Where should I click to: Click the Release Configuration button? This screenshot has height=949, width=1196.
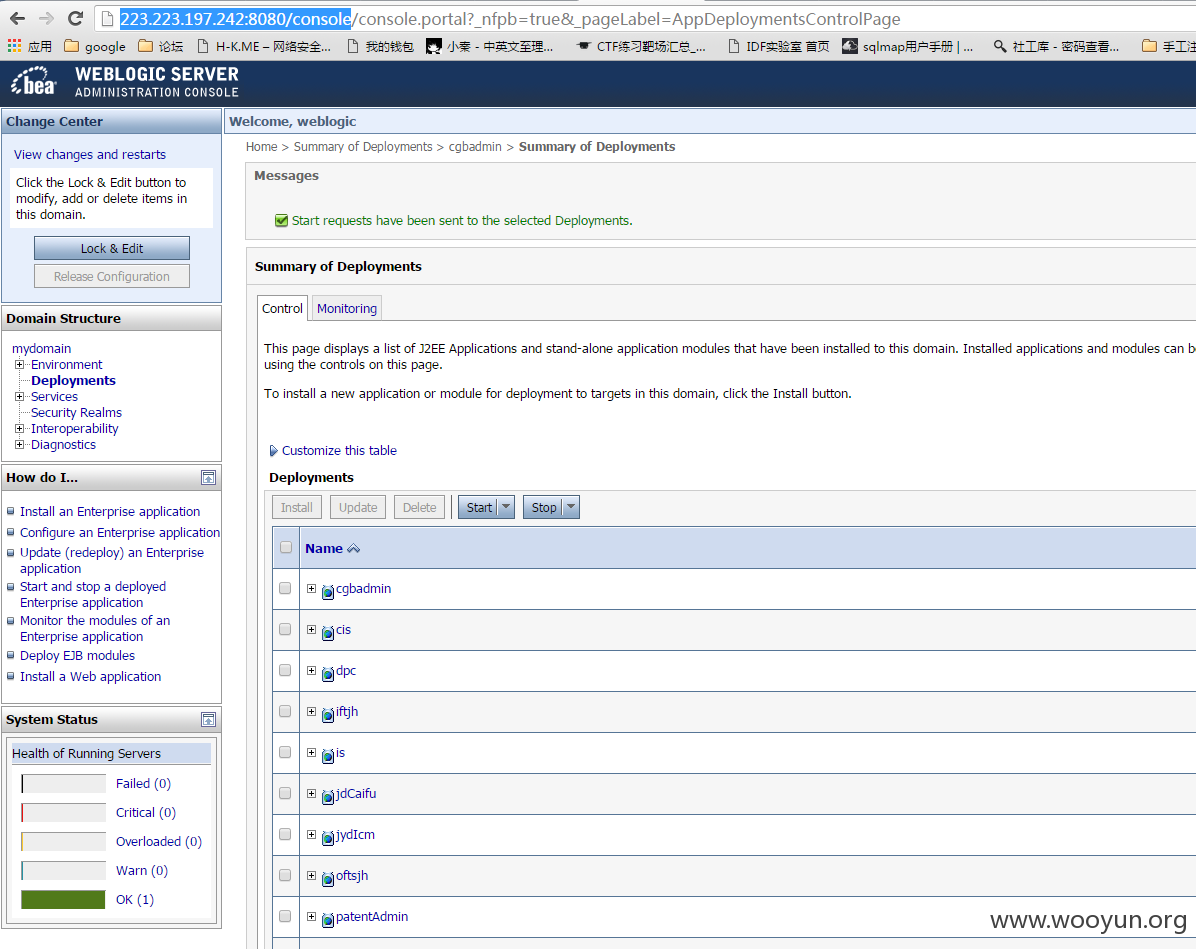point(112,276)
